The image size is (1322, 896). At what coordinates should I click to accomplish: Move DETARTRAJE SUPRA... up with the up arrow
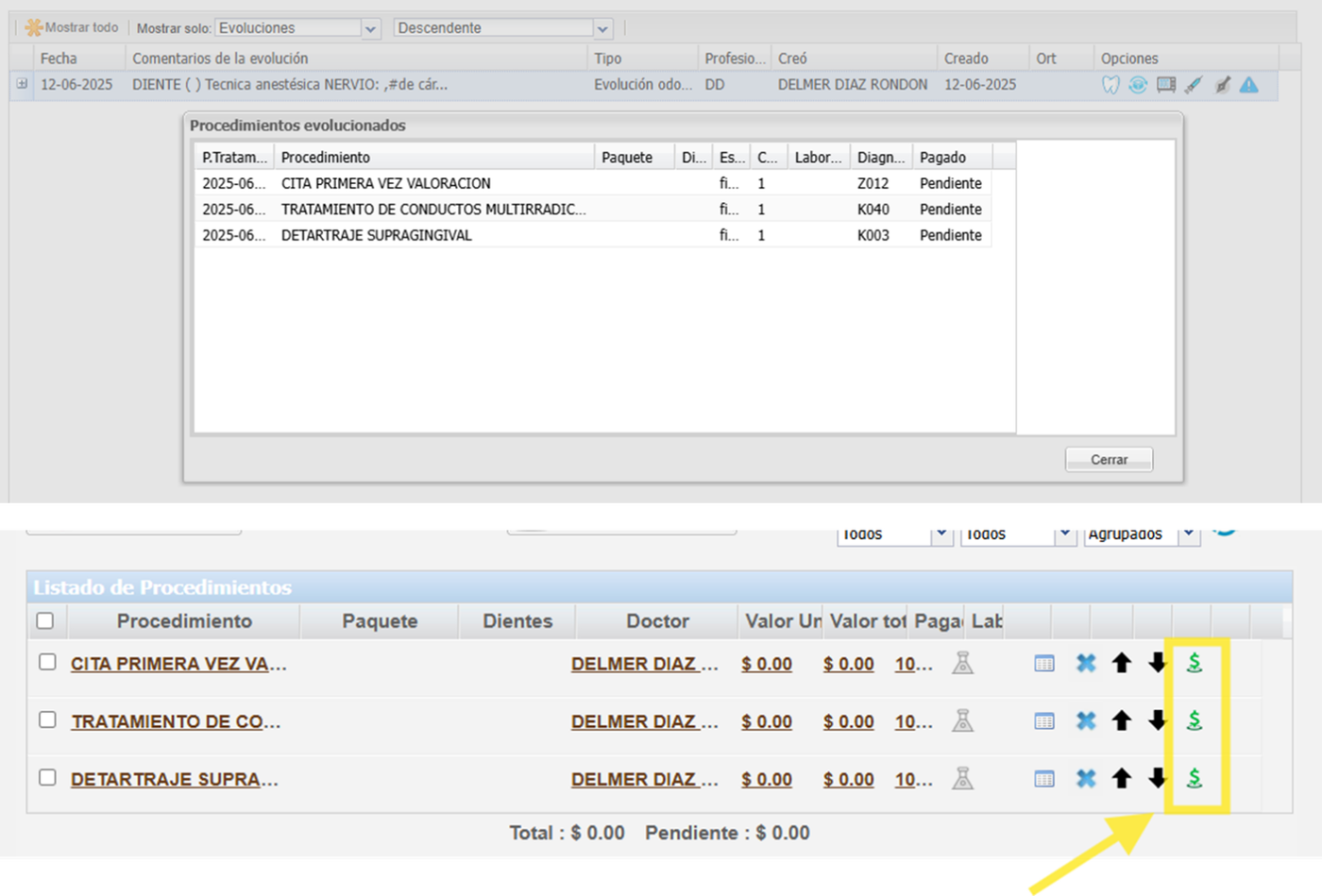point(1122,779)
